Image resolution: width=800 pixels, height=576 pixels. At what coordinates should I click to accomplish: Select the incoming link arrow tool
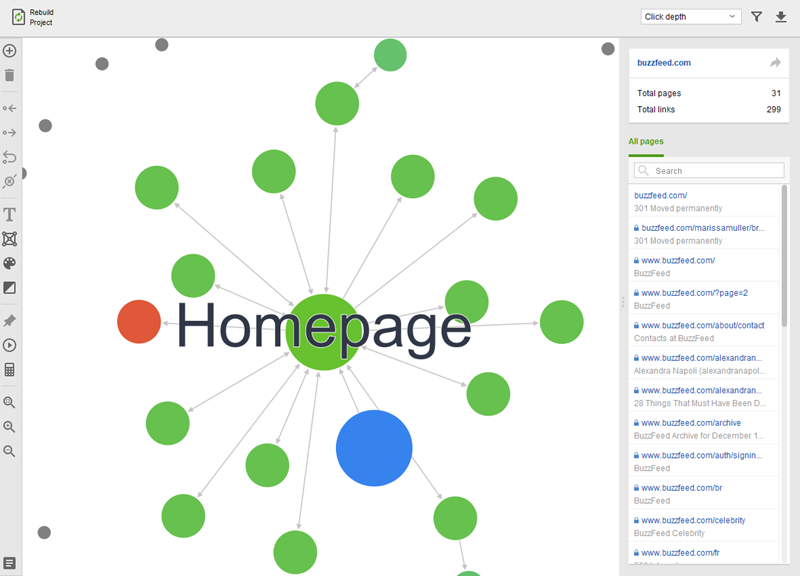10,108
